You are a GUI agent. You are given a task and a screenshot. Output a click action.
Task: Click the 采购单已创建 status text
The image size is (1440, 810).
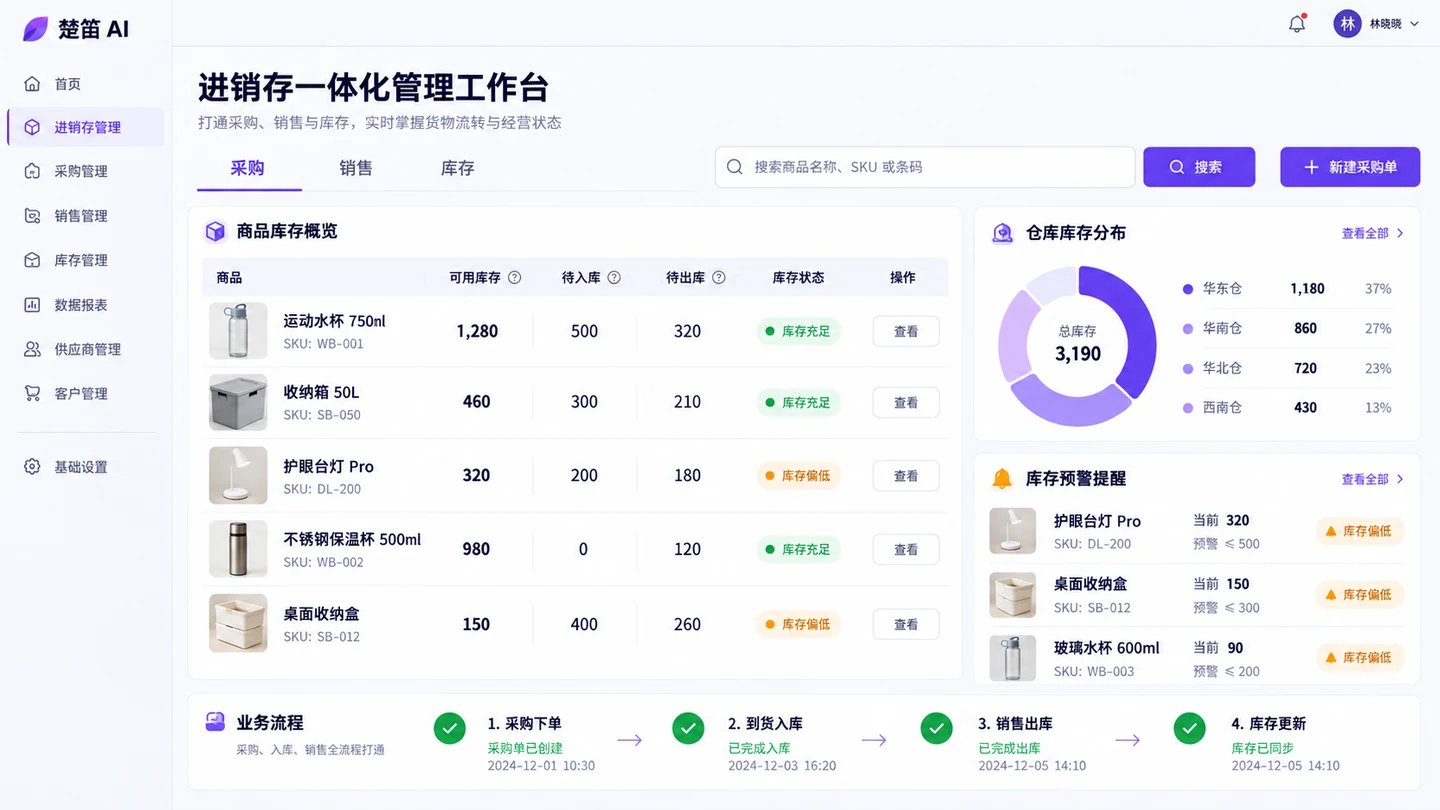[x=525, y=748]
